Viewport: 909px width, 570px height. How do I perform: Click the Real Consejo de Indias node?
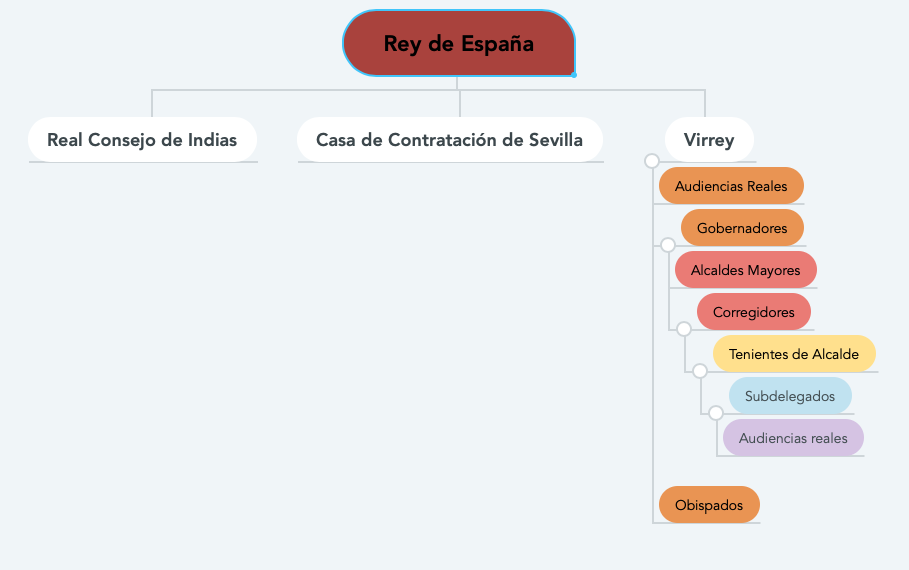coord(142,139)
